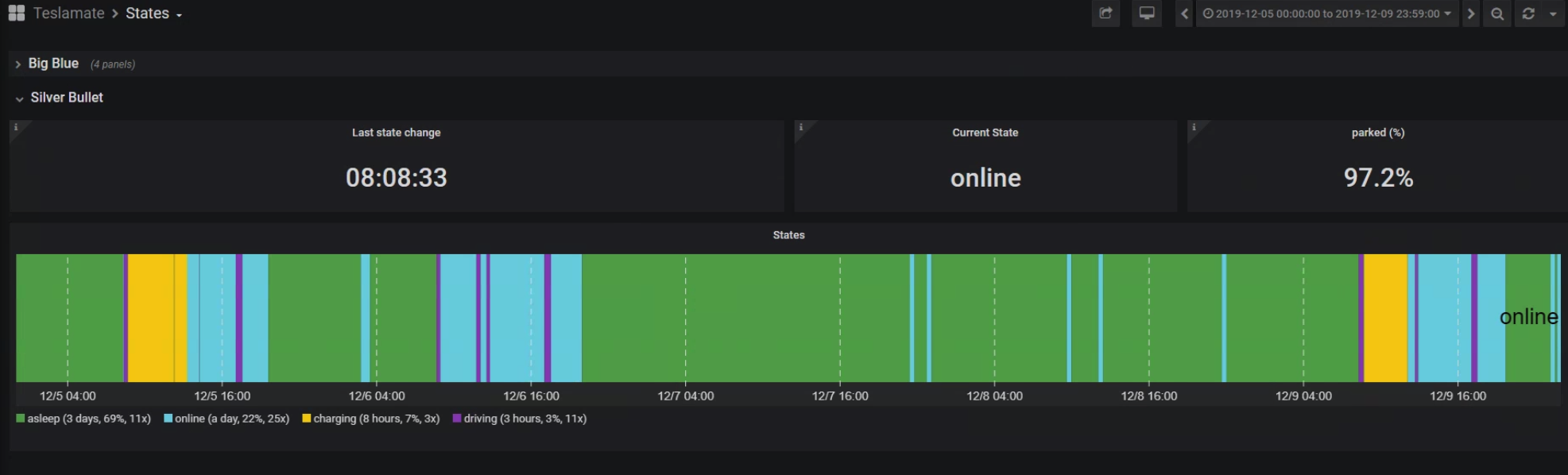The image size is (1568, 475).
Task: Open the Current State panel title menu
Action: pos(985,133)
